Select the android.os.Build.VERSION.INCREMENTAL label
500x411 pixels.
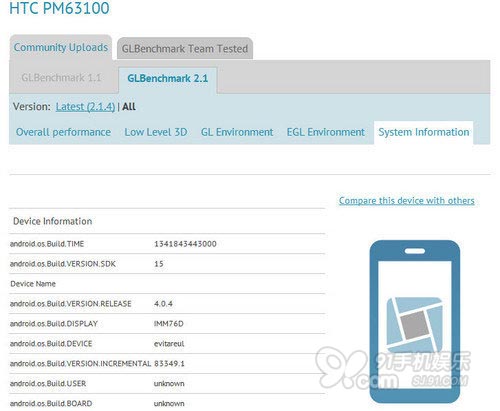pyautogui.click(x=81, y=364)
